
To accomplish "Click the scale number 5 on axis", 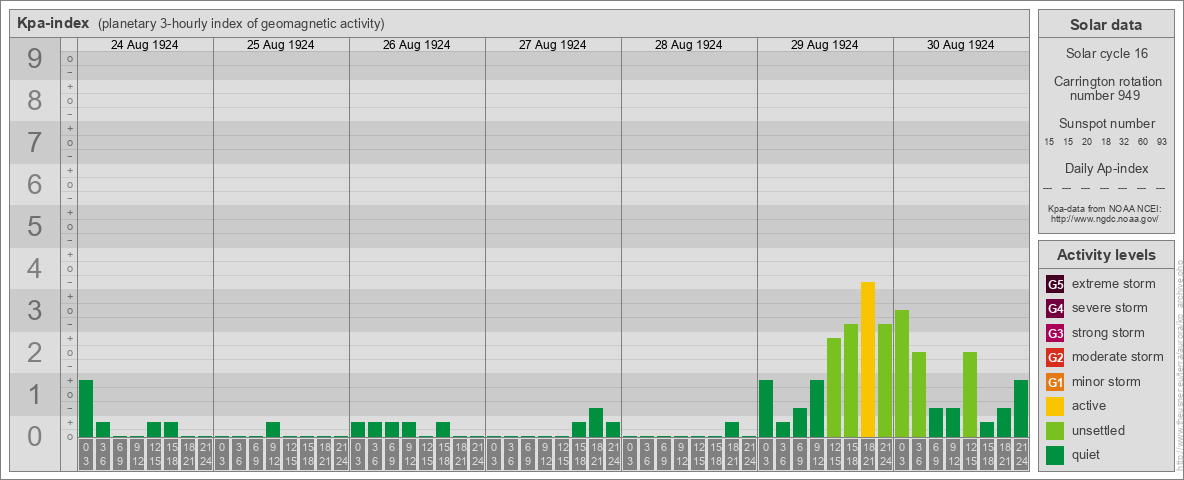I will [x=35, y=226].
